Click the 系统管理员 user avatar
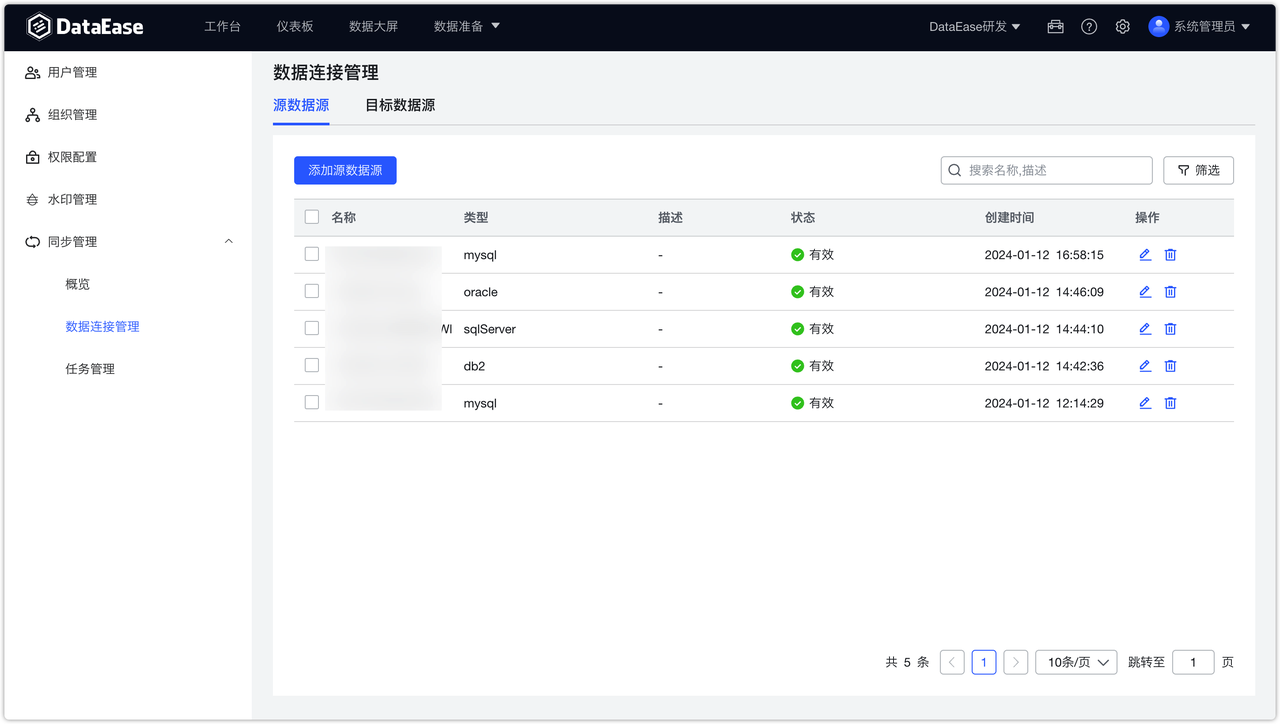The height and width of the screenshot is (724, 1280). (1159, 27)
